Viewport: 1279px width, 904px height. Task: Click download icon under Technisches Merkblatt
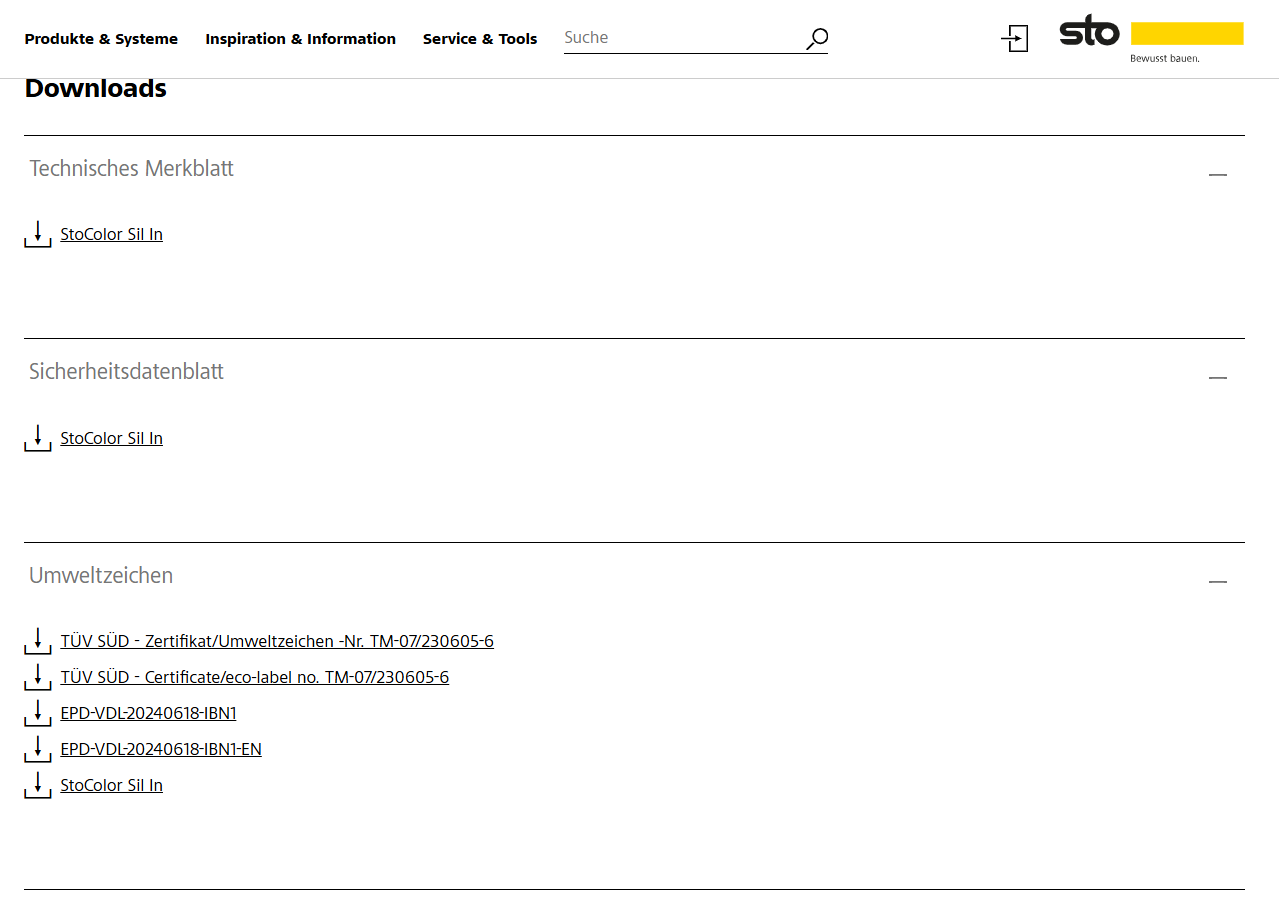pos(37,235)
